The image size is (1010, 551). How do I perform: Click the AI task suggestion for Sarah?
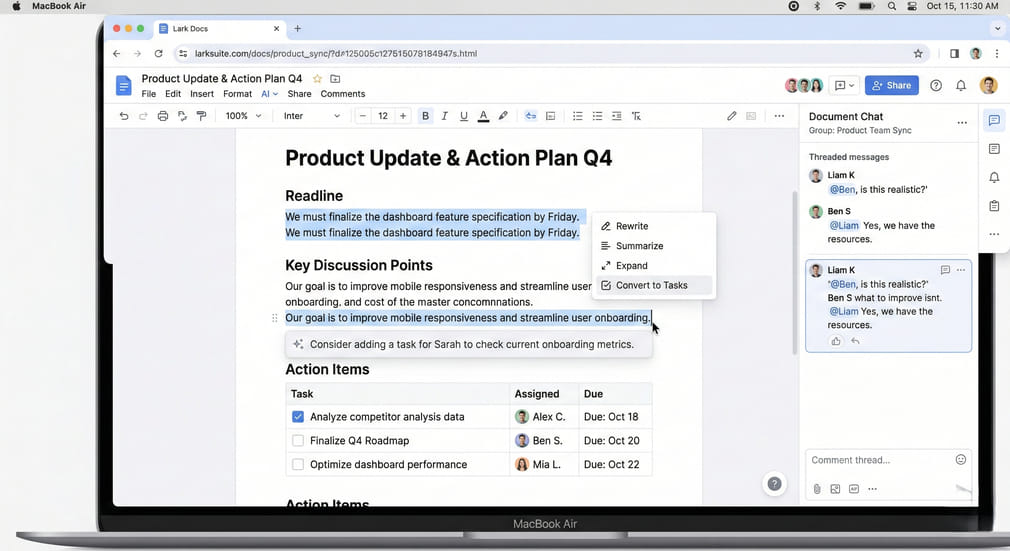[470, 344]
